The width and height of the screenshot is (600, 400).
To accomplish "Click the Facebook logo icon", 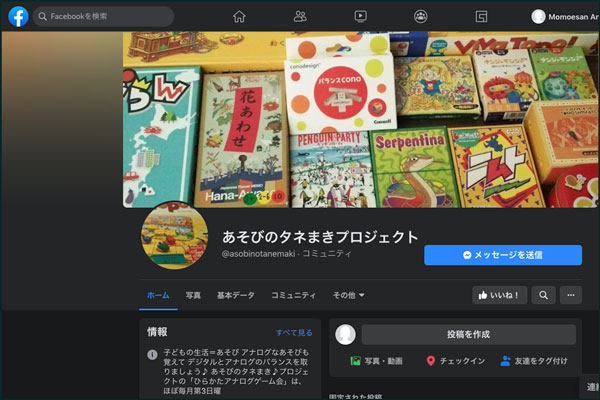I will pos(18,16).
